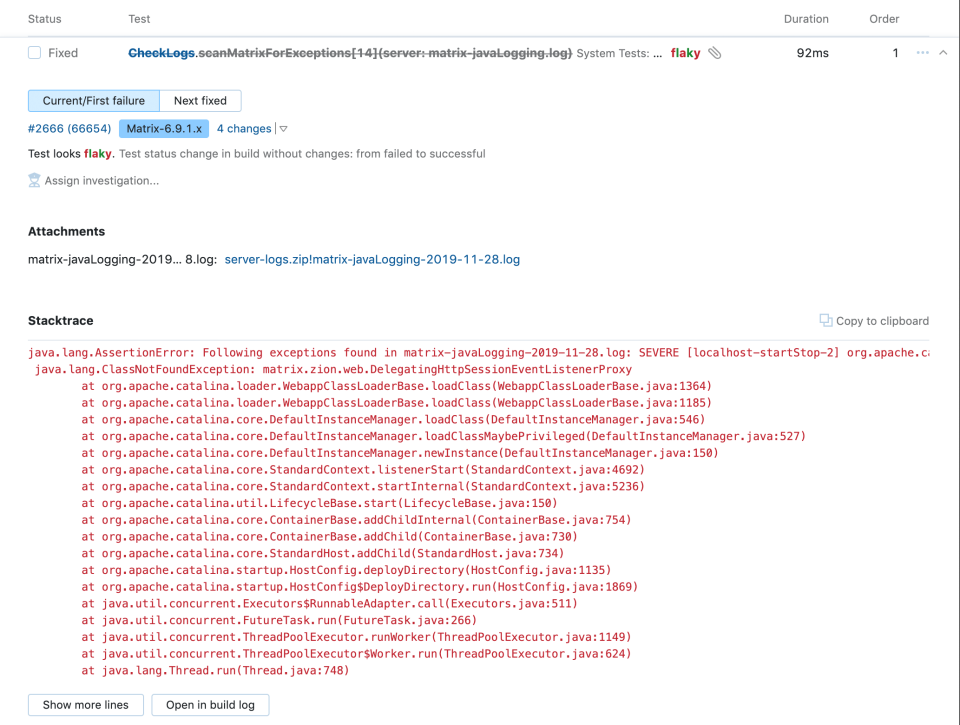Open the three-dots test actions menu

coord(922,53)
